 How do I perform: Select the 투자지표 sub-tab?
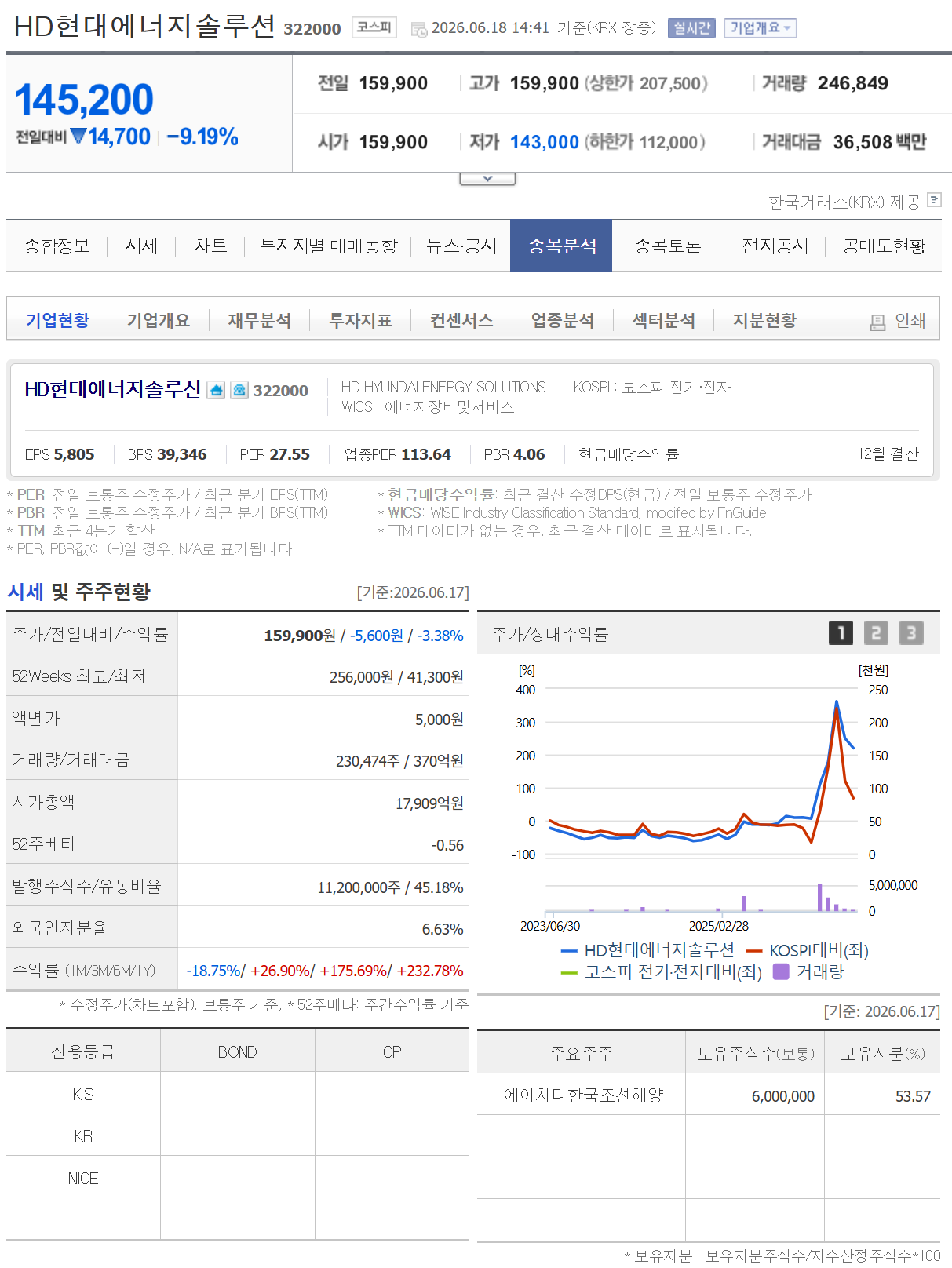[x=360, y=320]
